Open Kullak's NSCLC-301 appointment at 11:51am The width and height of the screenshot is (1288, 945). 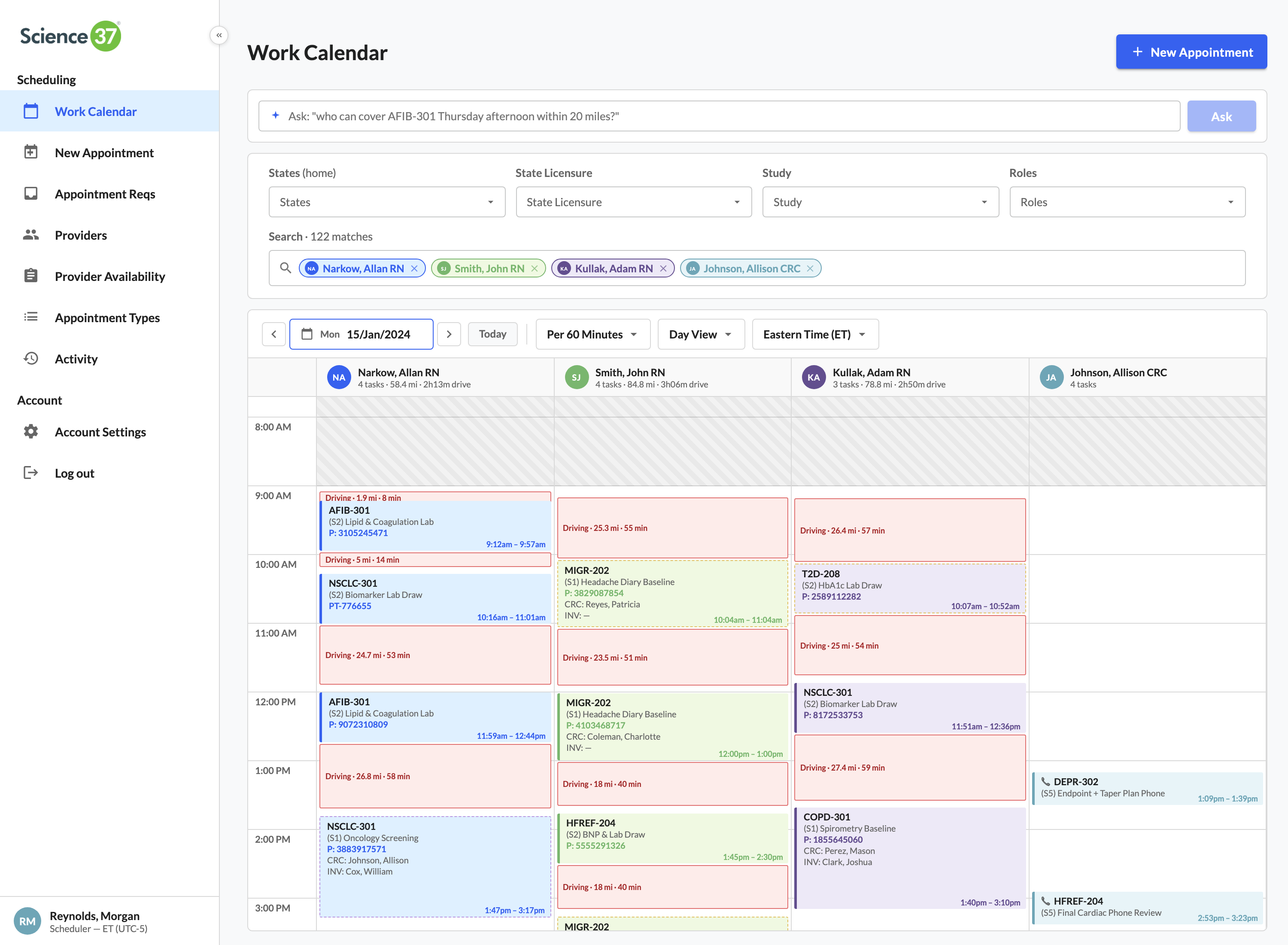pyautogui.click(x=910, y=707)
